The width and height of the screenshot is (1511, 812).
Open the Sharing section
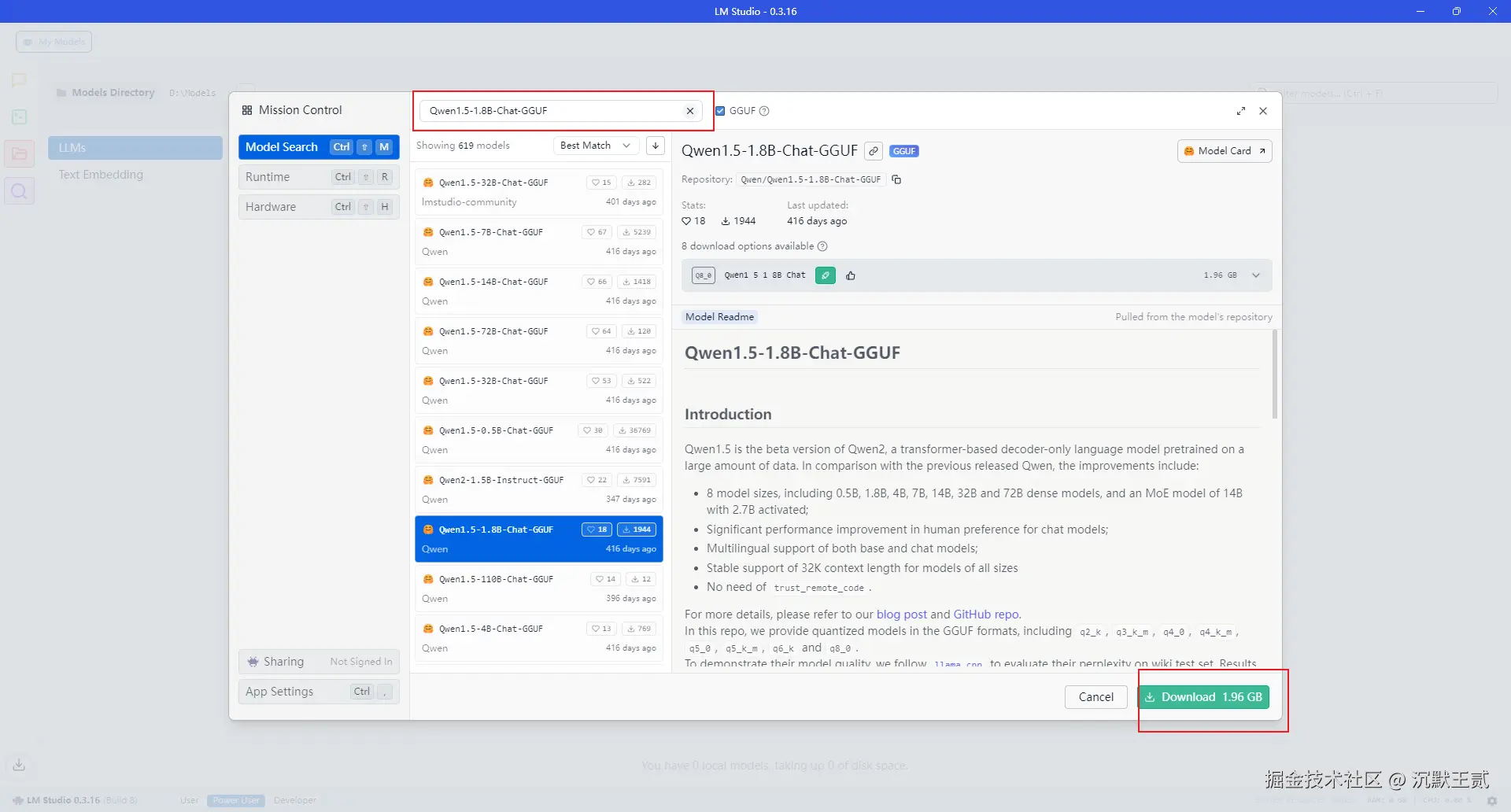[319, 662]
